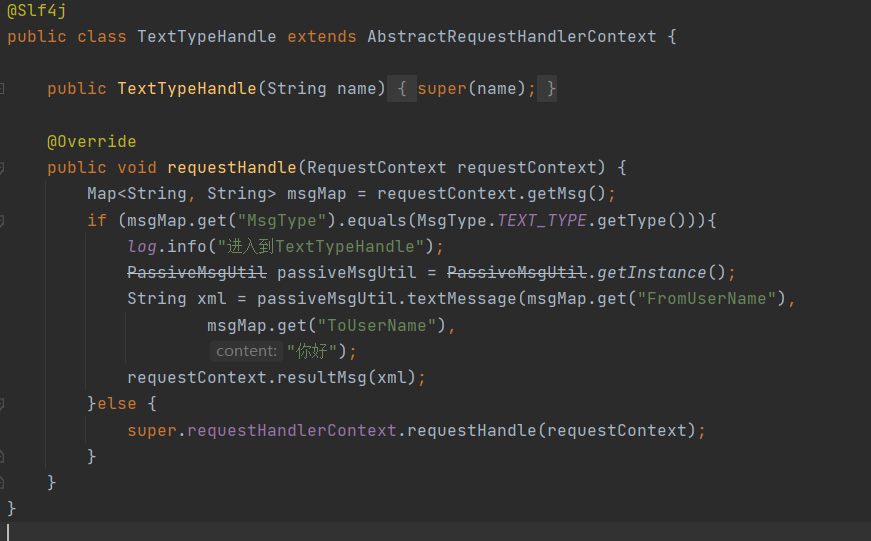
Task: Click the Map<String, String> type declaration
Action: tap(182, 194)
